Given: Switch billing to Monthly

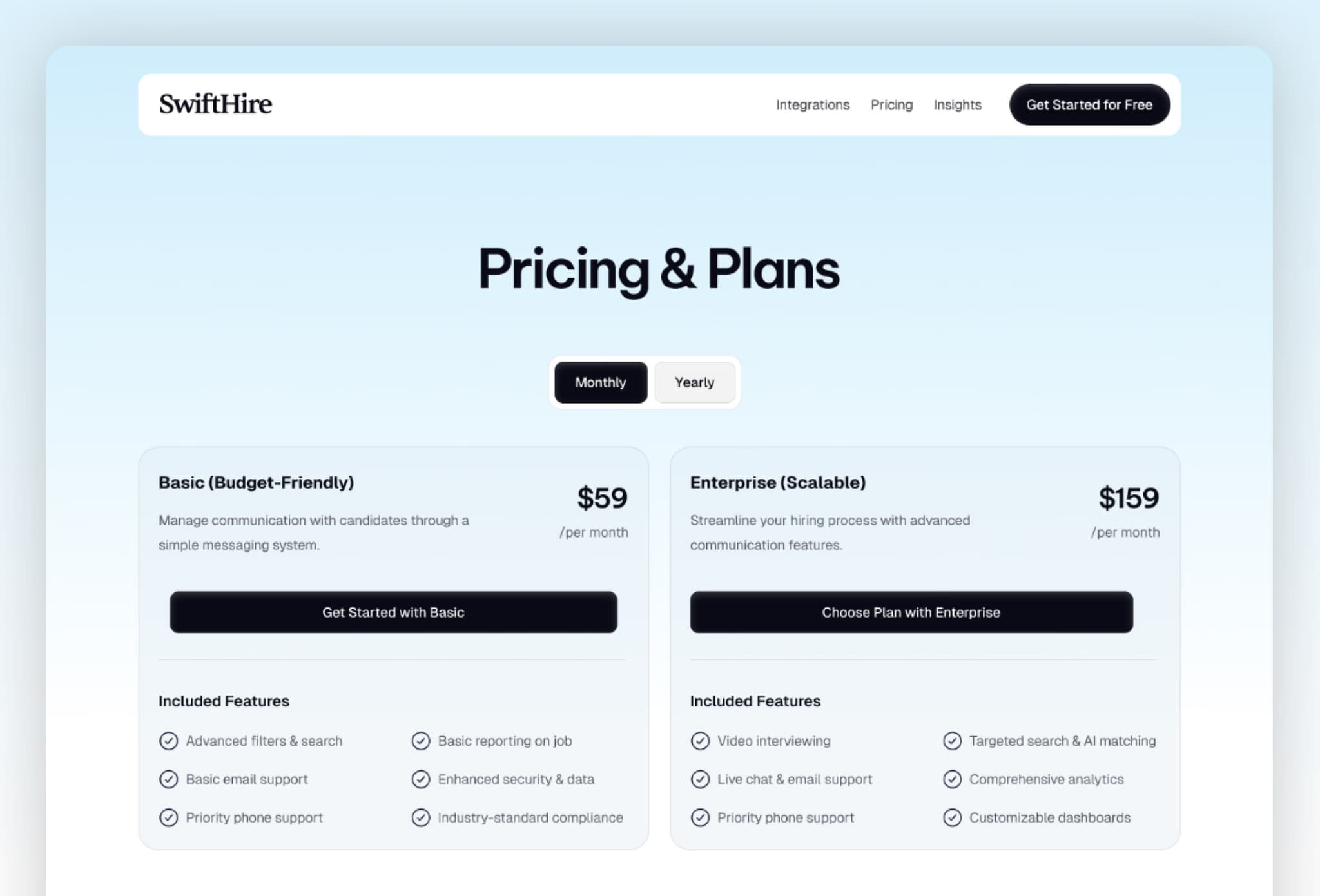Looking at the screenshot, I should (601, 382).
